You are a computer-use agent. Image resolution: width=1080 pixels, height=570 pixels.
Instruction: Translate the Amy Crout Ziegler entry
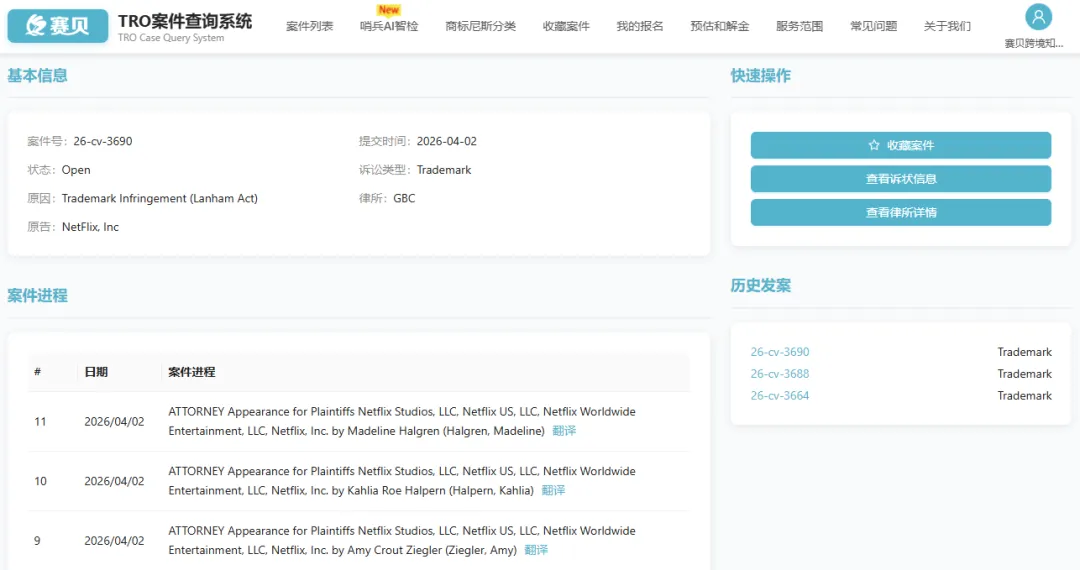[536, 551]
